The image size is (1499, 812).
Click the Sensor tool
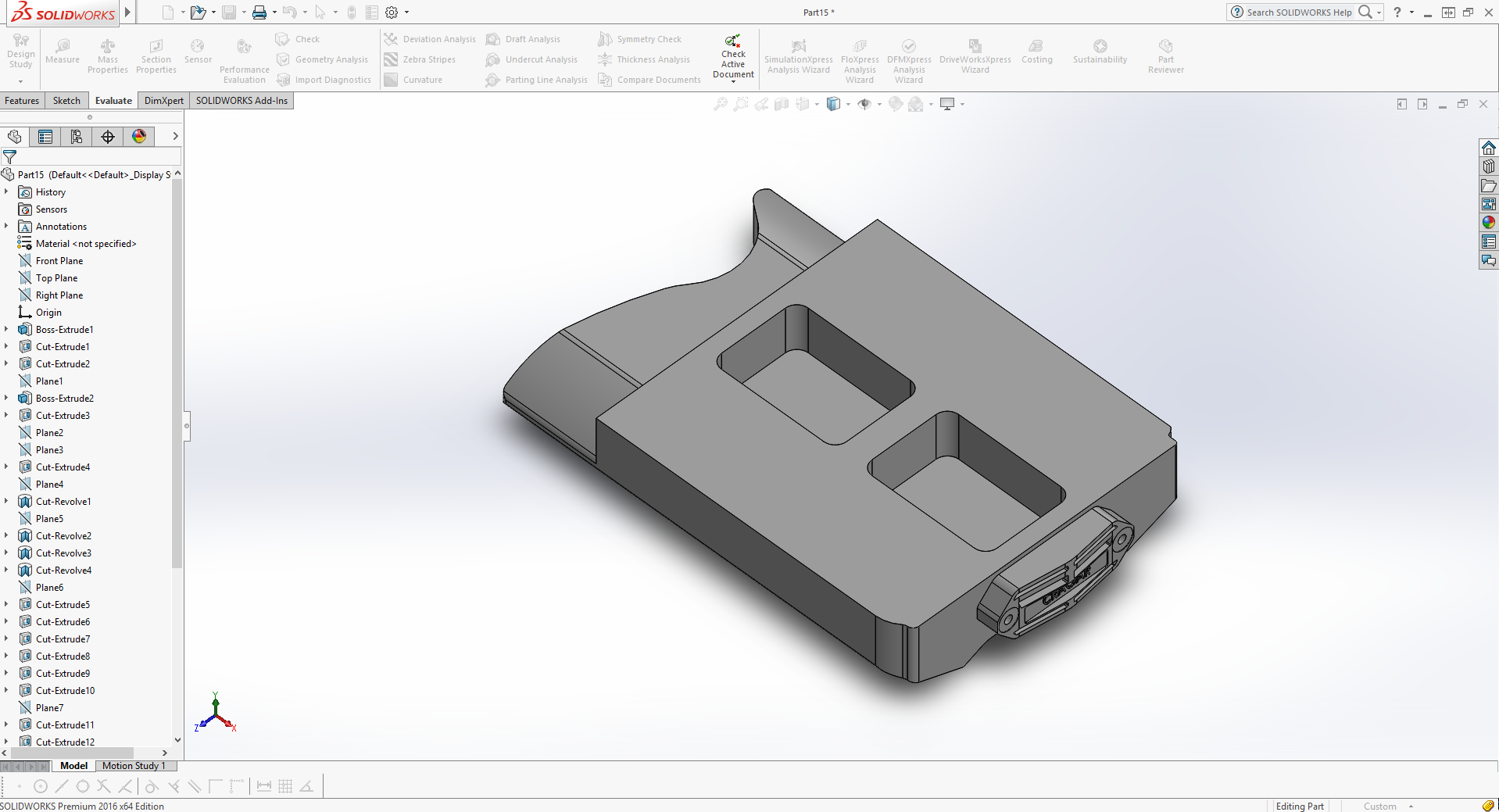click(x=198, y=52)
